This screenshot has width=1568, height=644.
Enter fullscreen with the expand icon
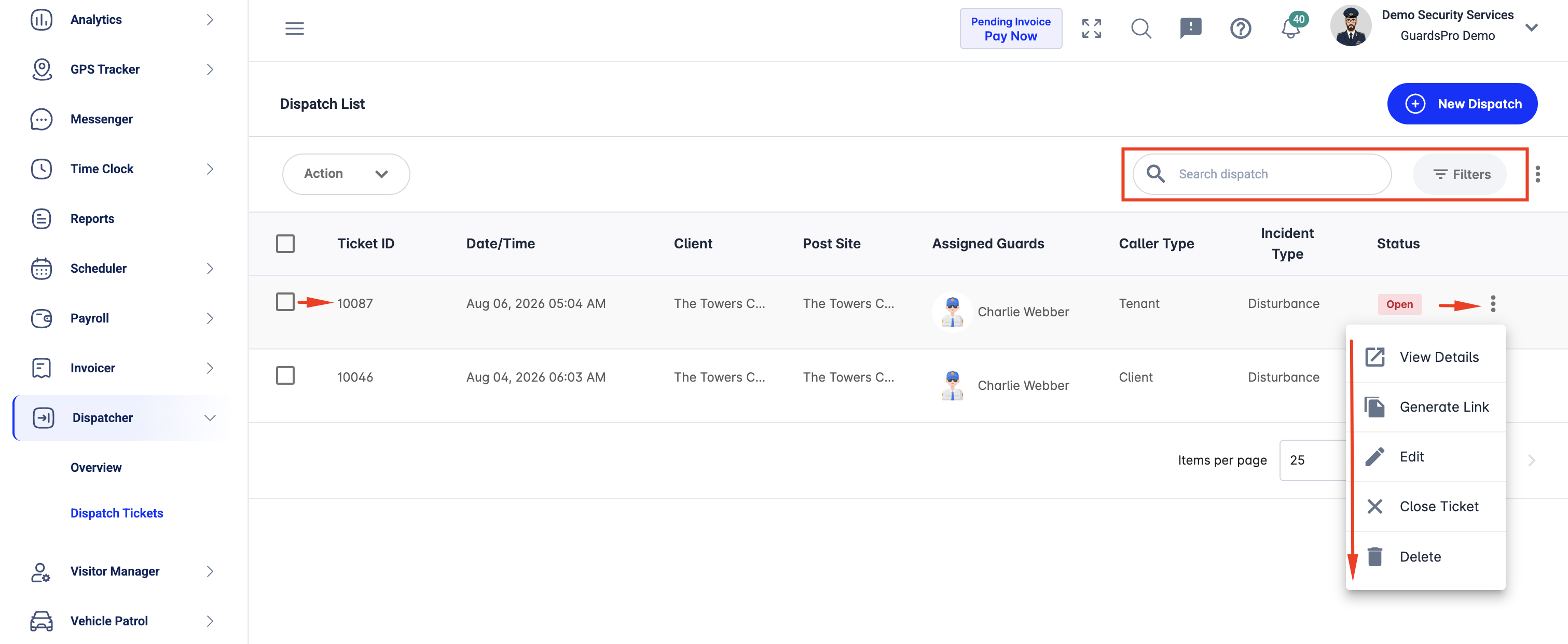pyautogui.click(x=1091, y=29)
